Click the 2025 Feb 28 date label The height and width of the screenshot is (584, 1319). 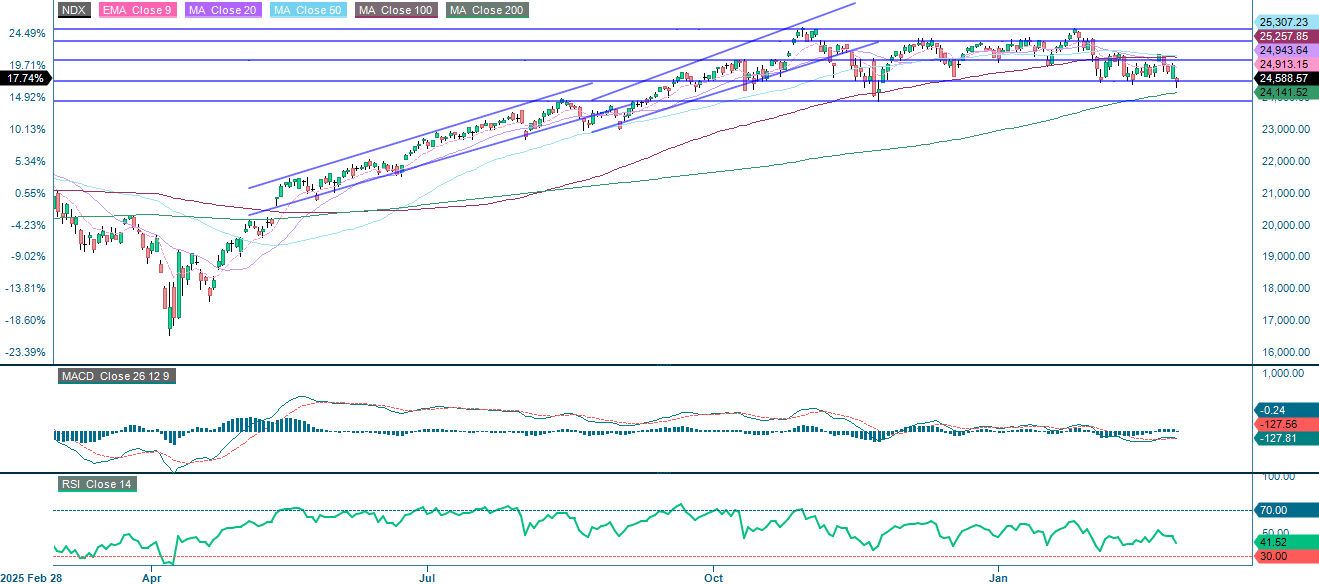click(35, 577)
